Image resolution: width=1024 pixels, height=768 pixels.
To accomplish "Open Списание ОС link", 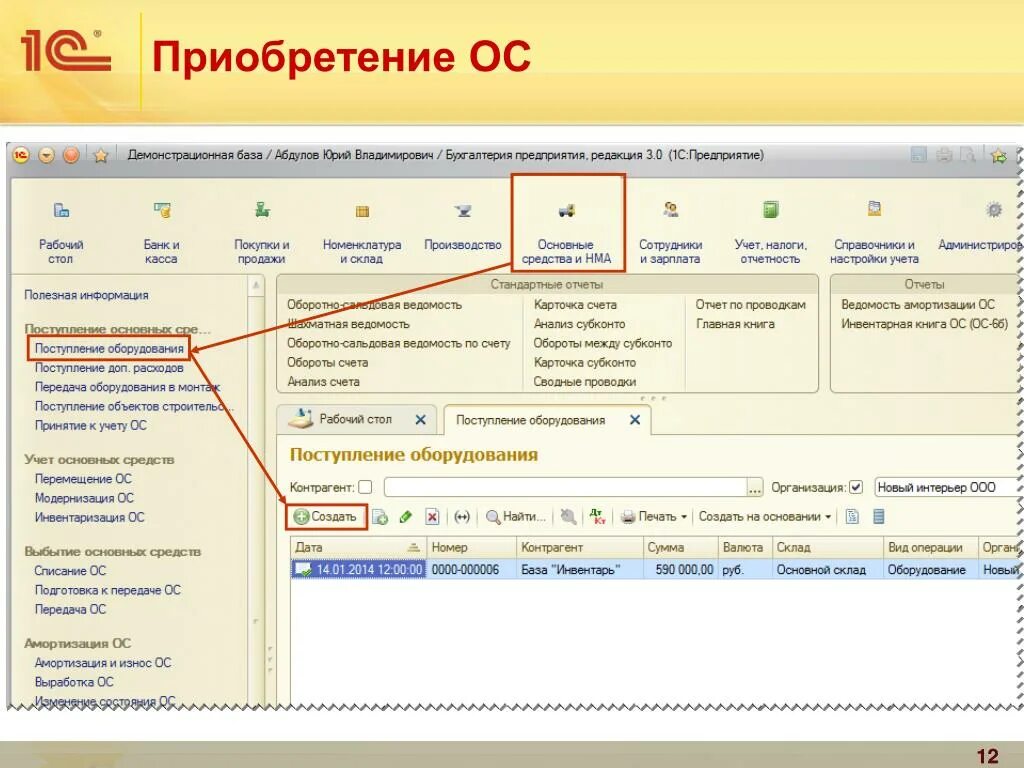I will tap(70, 571).
